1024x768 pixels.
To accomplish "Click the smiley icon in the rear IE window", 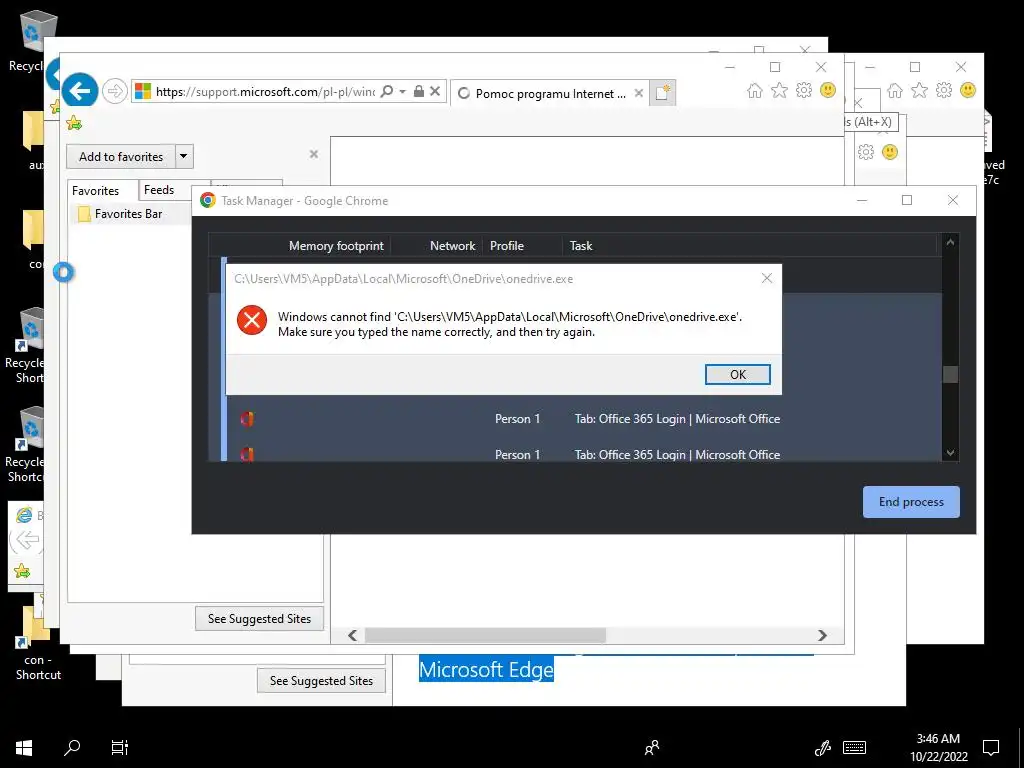I will (x=968, y=90).
